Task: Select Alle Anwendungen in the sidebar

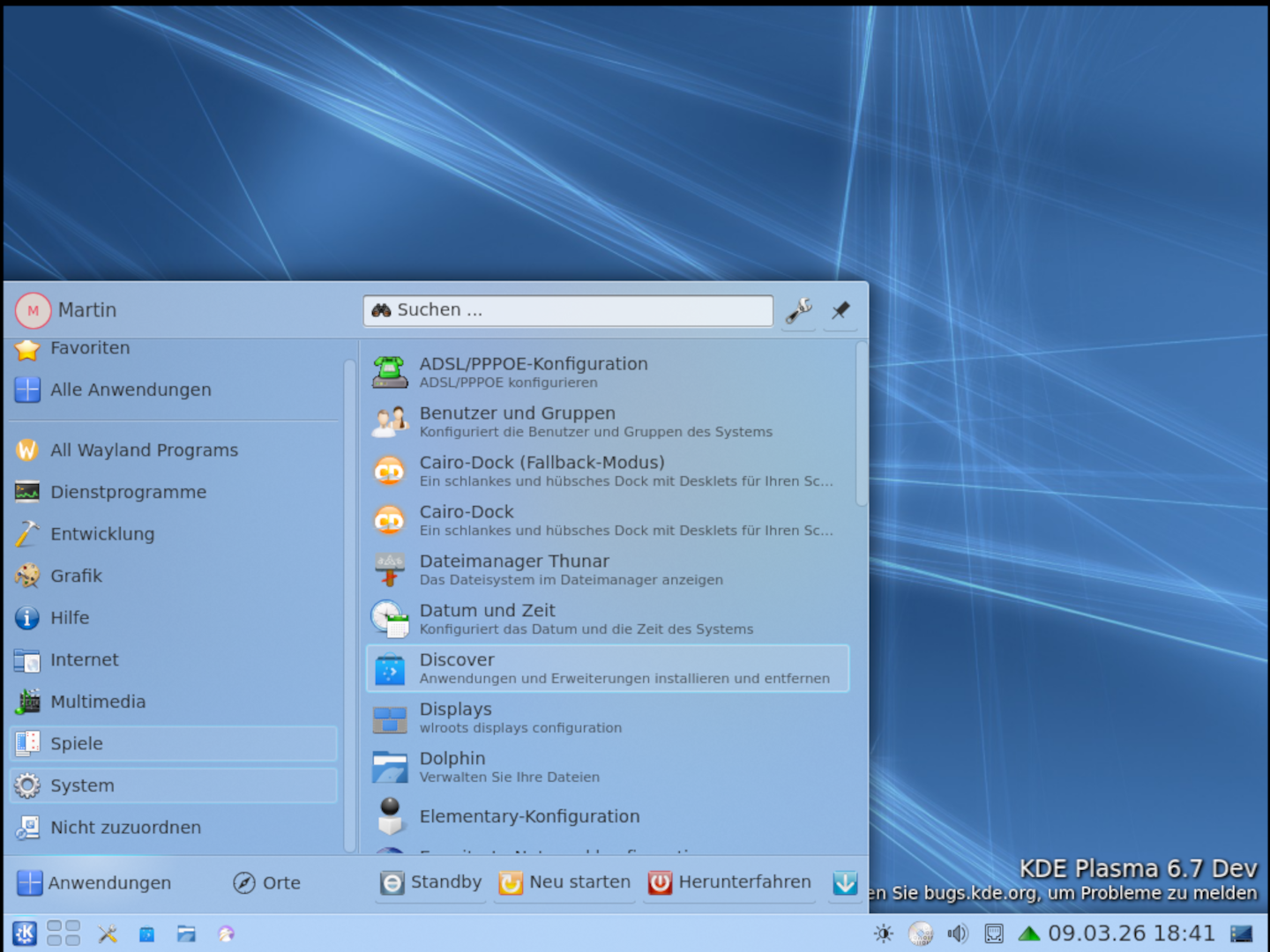Action: click(x=131, y=390)
